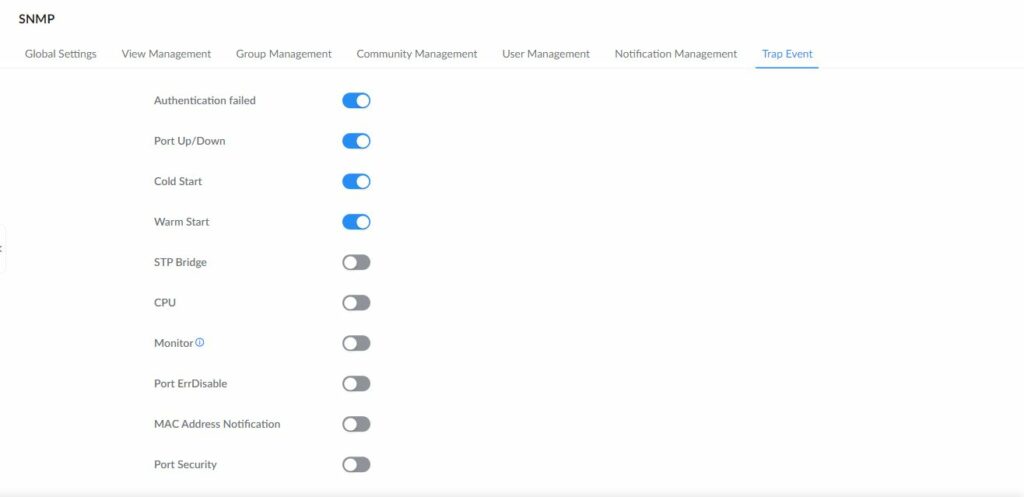Click the Port ErrDisable label

pos(191,384)
